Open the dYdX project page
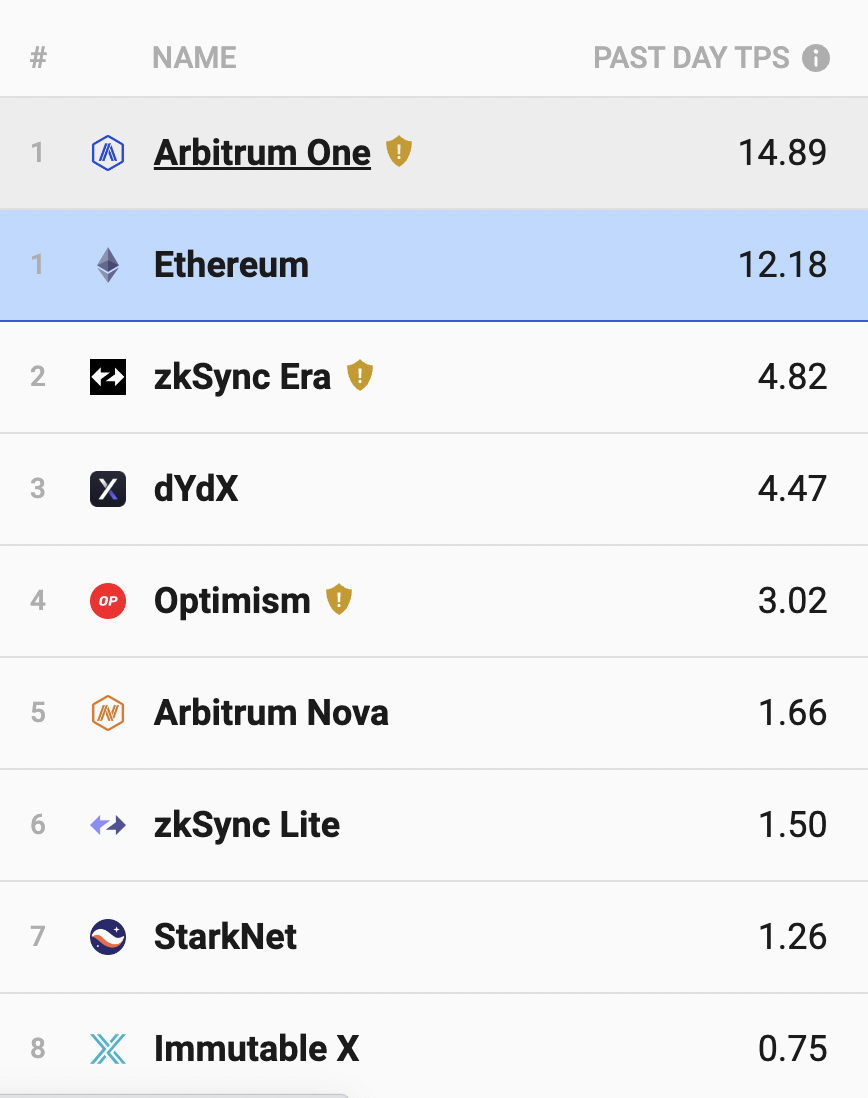This screenshot has height=1098, width=868. pos(196,489)
